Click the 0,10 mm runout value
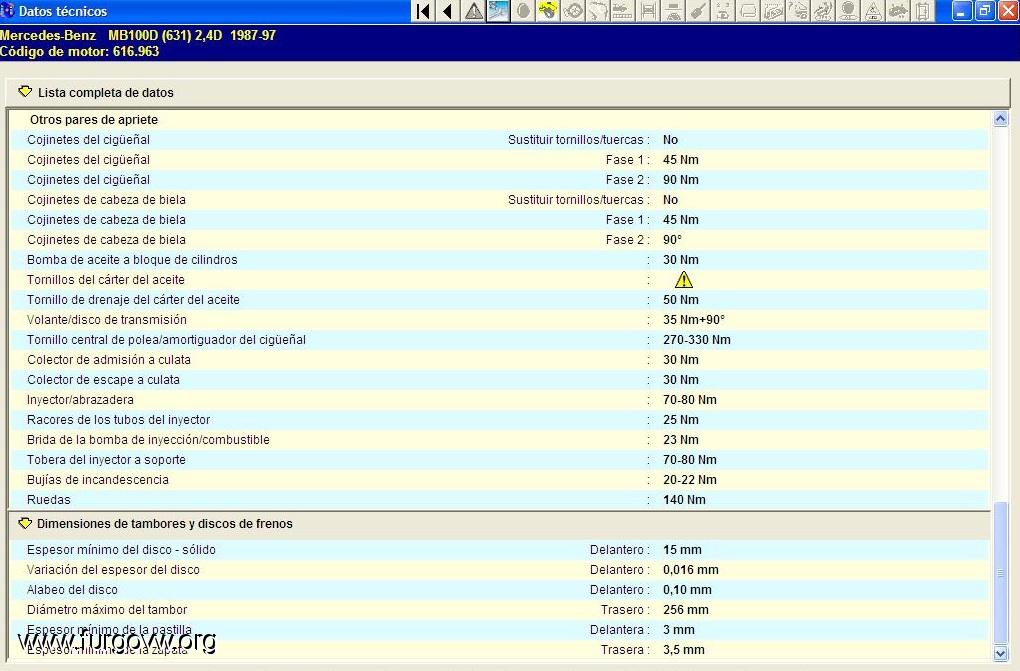The width and height of the screenshot is (1020, 671). coord(687,590)
